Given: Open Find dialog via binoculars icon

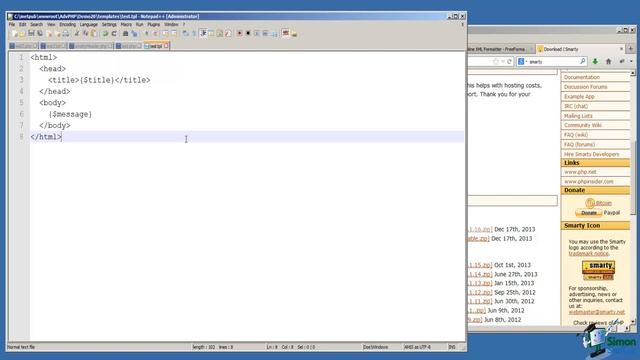Looking at the screenshot, I should tap(125, 33).
